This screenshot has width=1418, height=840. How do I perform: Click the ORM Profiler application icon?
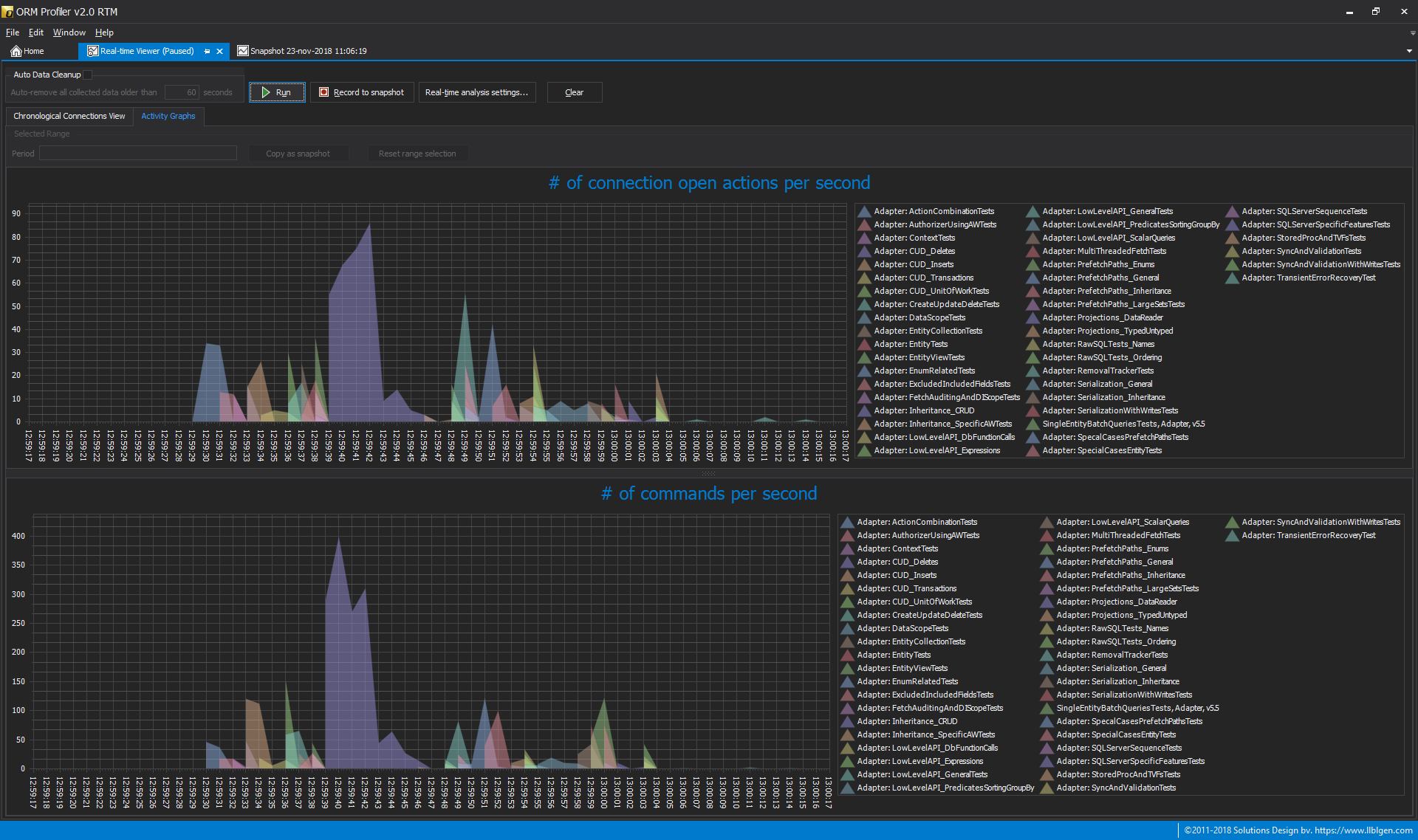(x=7, y=12)
